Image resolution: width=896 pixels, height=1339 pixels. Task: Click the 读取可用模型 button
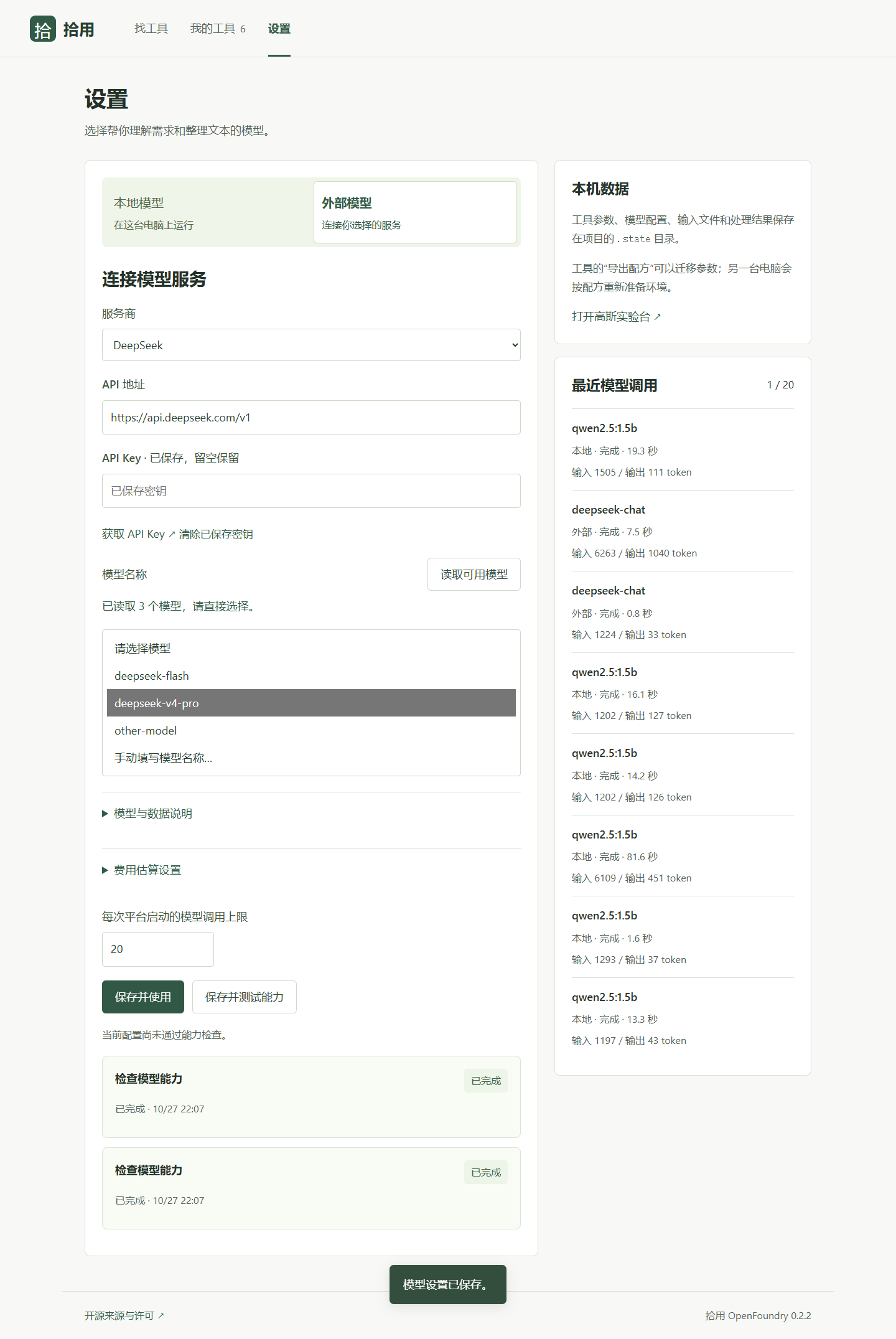coord(474,574)
